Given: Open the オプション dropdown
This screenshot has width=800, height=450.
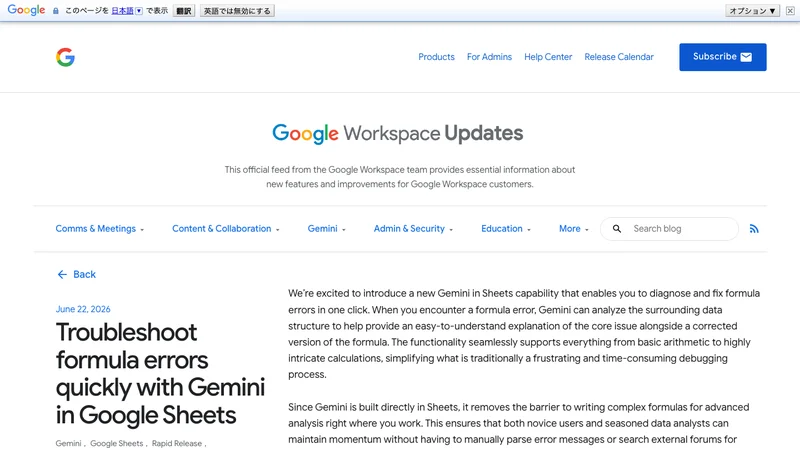Looking at the screenshot, I should 752,11.
